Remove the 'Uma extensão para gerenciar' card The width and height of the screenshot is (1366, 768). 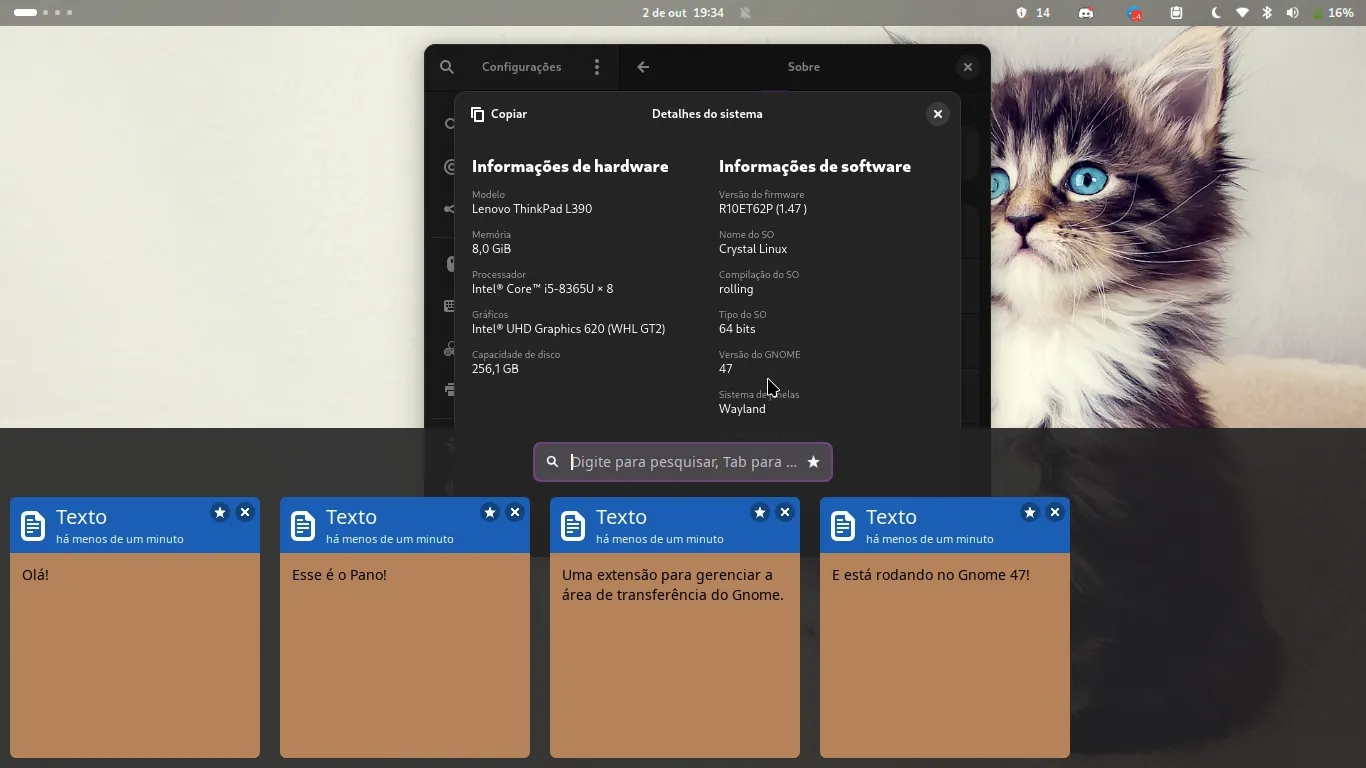785,512
